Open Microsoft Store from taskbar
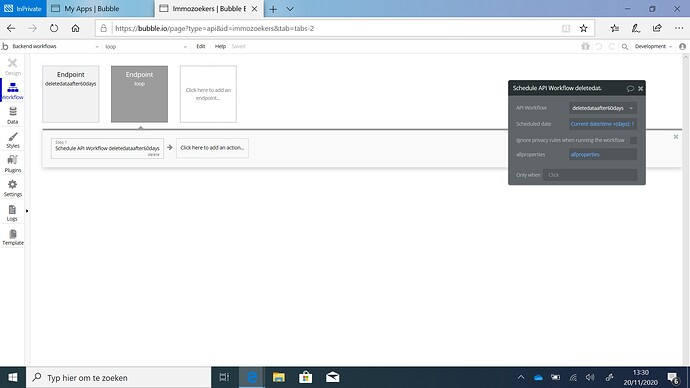Image resolution: width=690 pixels, height=388 pixels. click(x=305, y=377)
